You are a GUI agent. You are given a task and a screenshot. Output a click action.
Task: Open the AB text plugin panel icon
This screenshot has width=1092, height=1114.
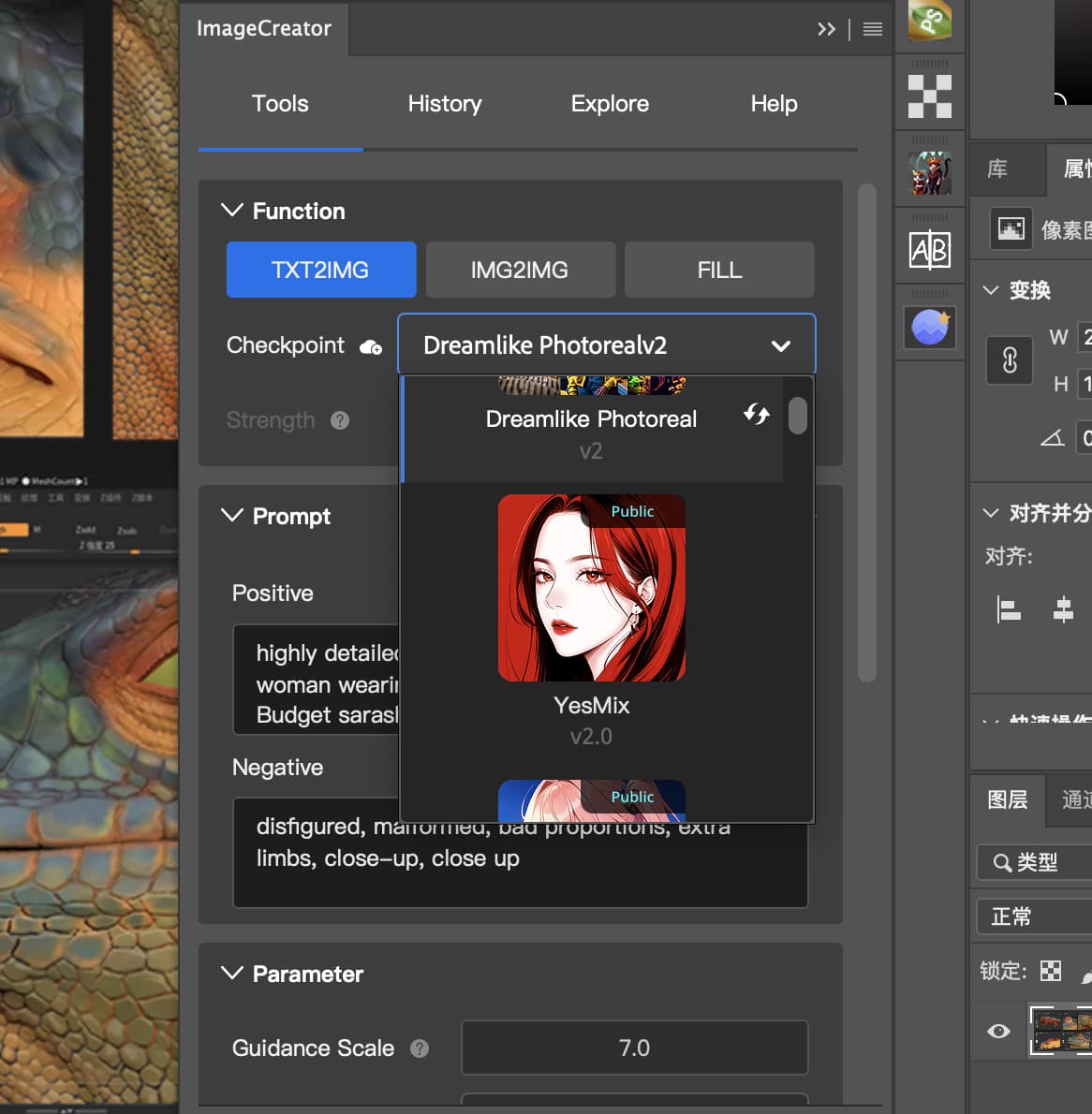pos(929,250)
